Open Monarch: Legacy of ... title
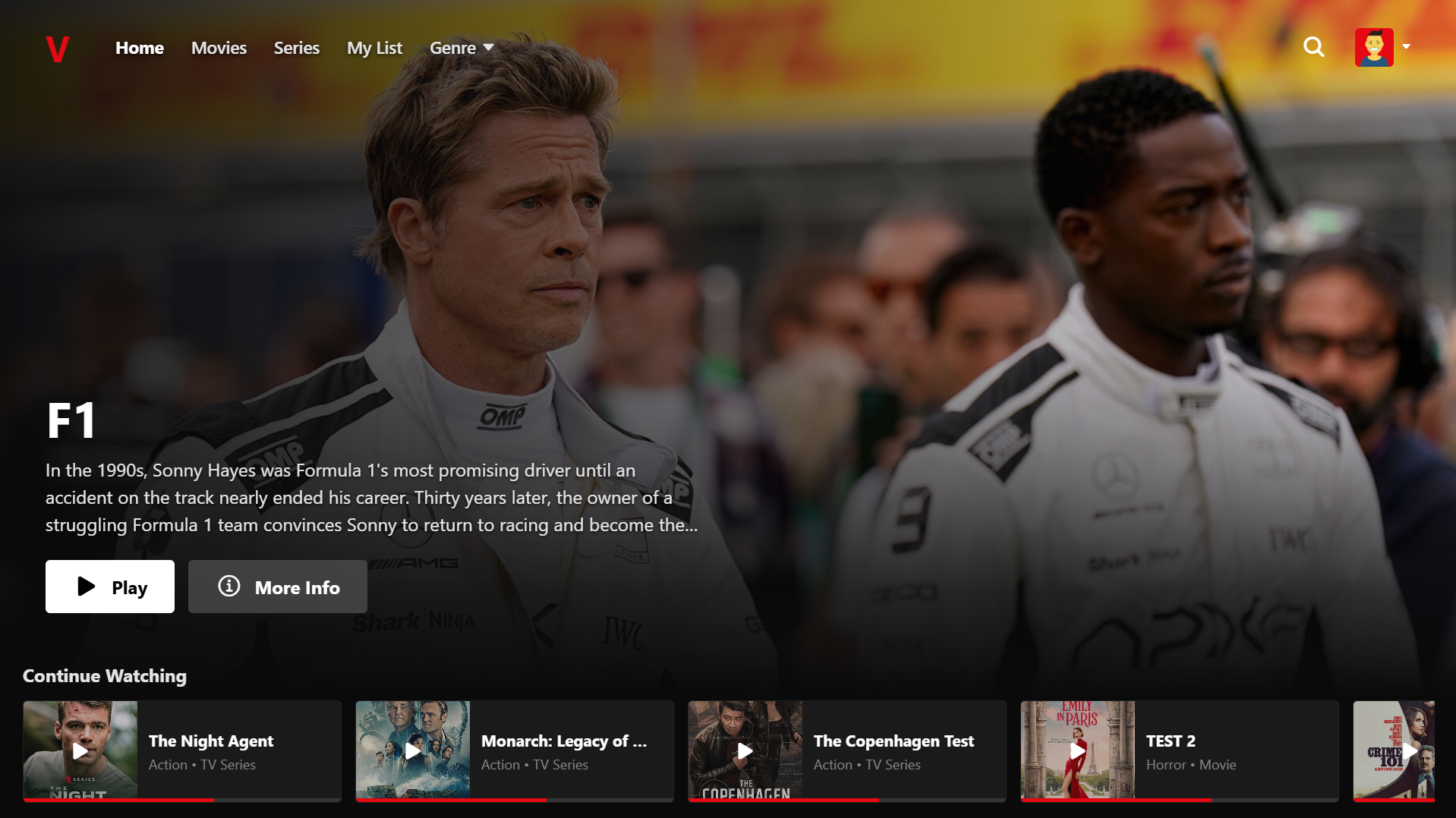 pos(564,741)
